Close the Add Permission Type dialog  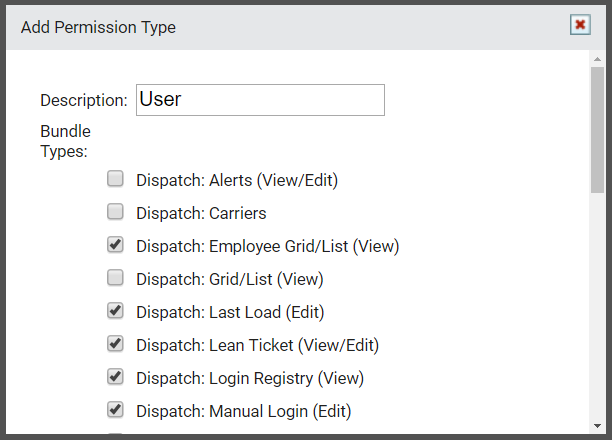tap(580, 25)
